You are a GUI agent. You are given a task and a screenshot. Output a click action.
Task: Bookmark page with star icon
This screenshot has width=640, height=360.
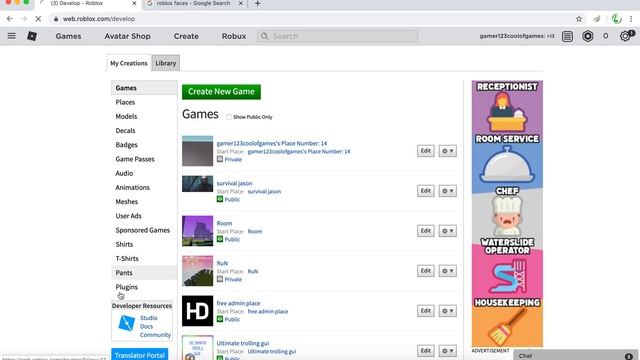pyautogui.click(x=579, y=19)
